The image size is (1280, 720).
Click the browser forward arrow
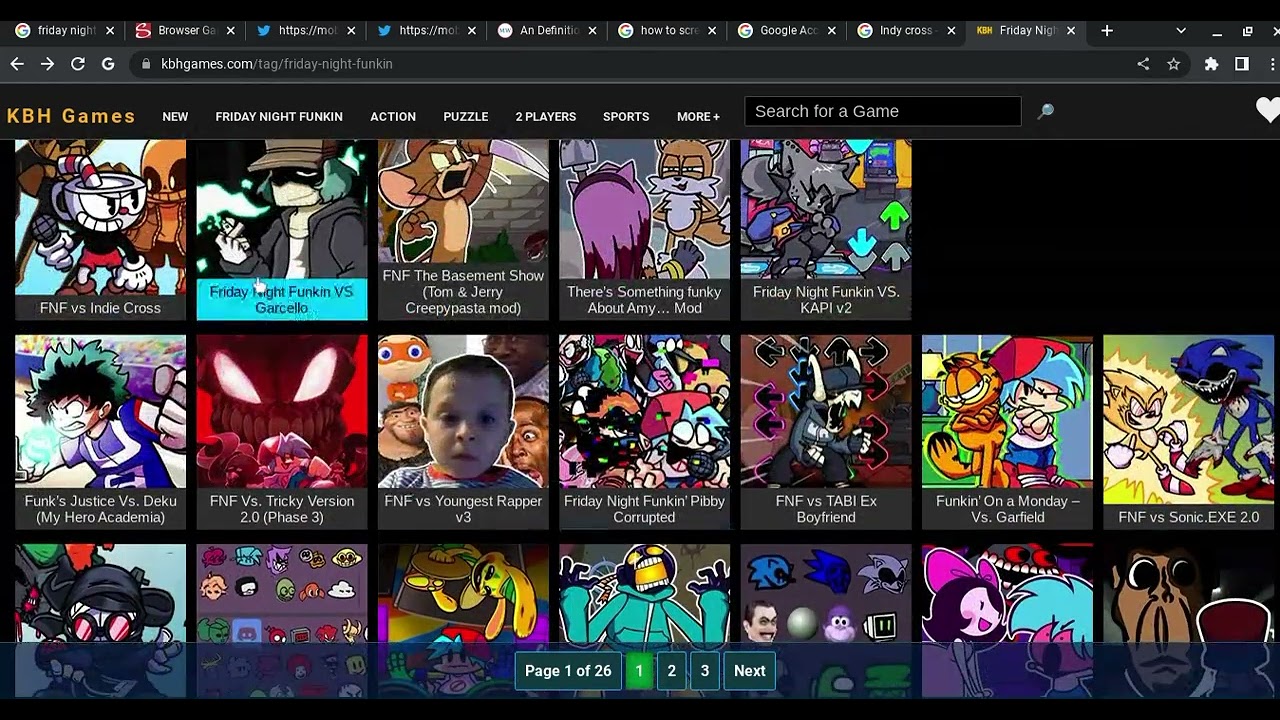point(47,63)
